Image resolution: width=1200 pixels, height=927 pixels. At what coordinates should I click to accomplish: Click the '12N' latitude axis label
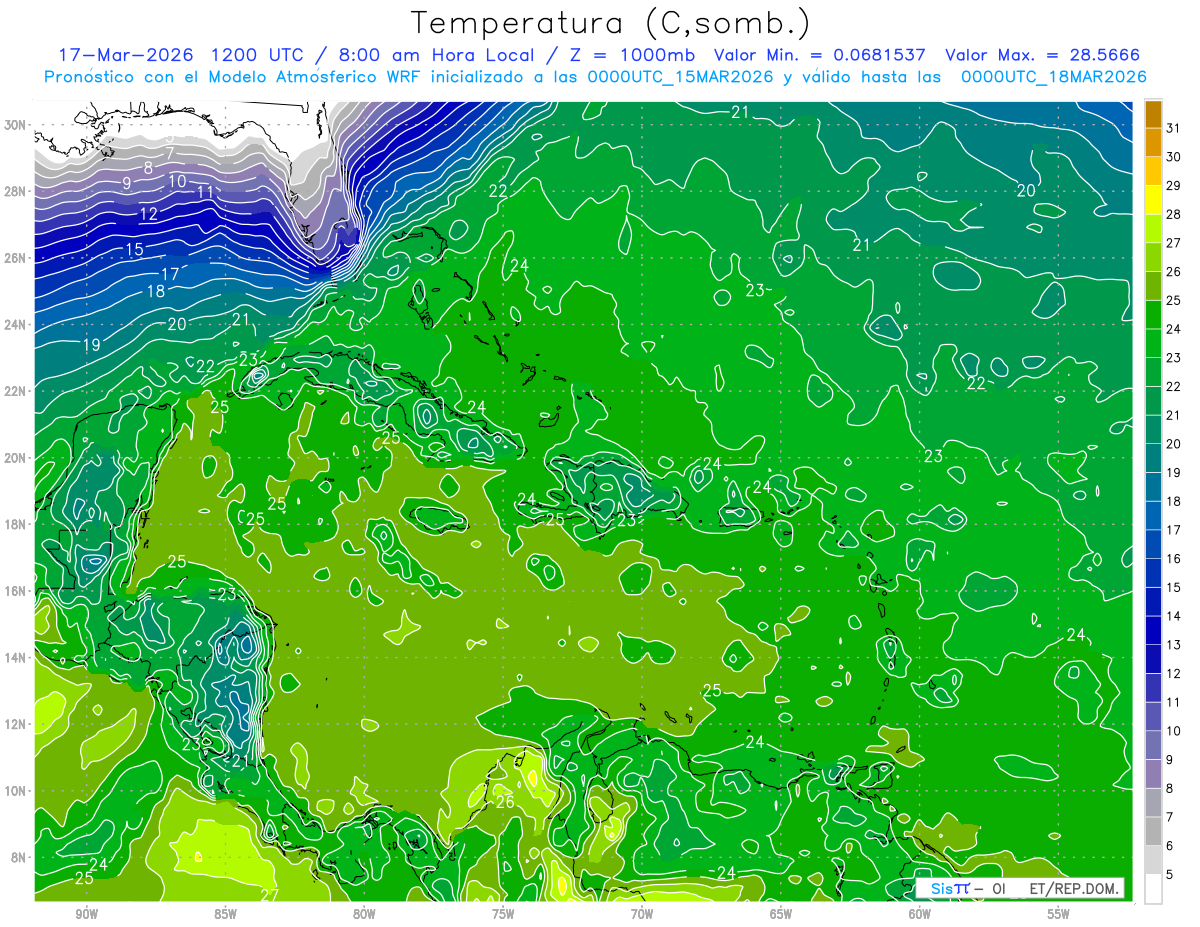coord(16,724)
